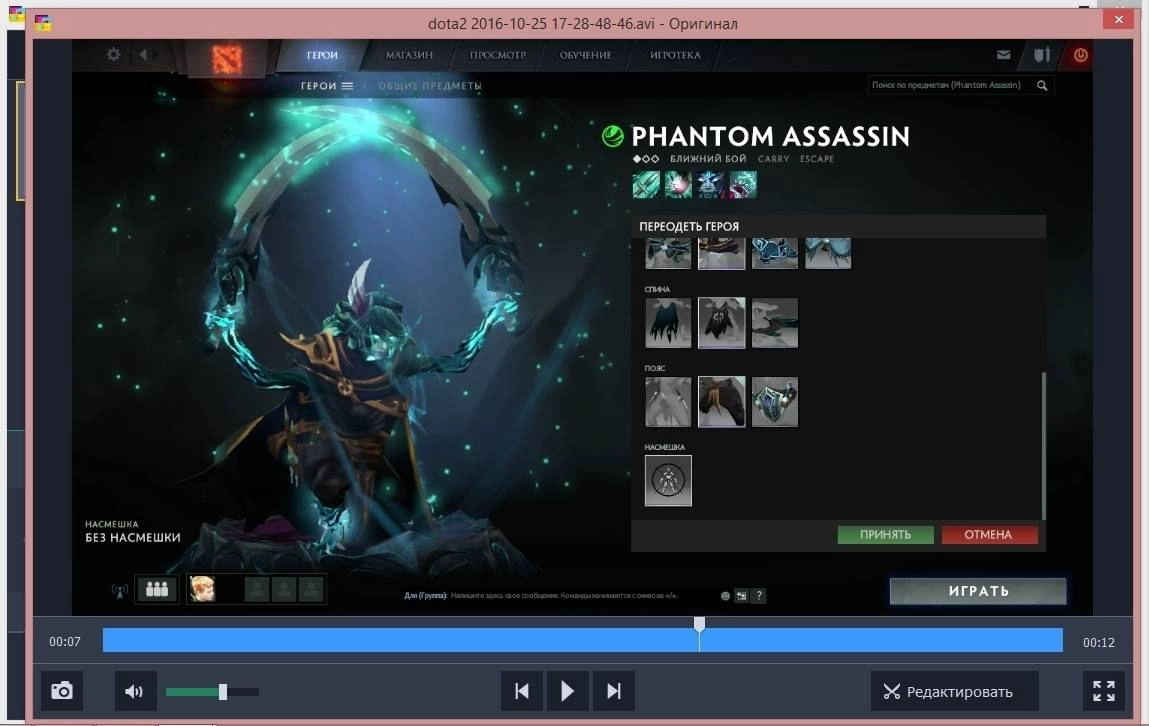Mute the video with the speaker icon
The width and height of the screenshot is (1149, 726).
tap(135, 691)
